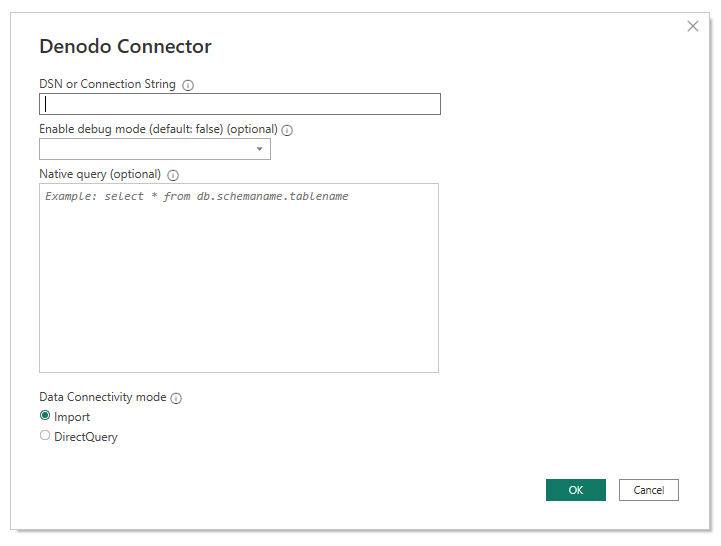The width and height of the screenshot is (721, 546).
Task: Click the info icon beside DSN or Connection String
Action: click(188, 85)
